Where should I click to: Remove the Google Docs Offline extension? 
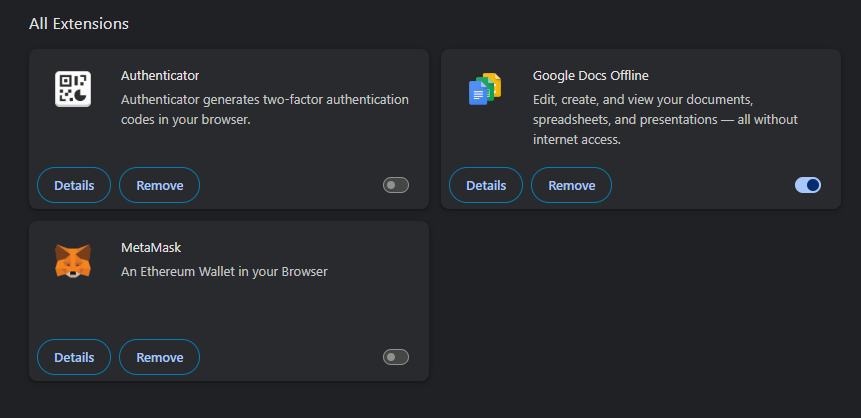tap(571, 185)
